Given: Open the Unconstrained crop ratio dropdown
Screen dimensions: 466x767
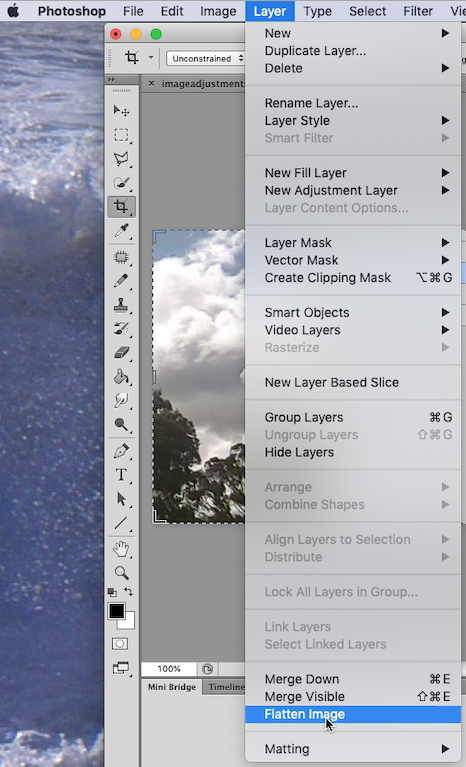Looking at the screenshot, I should pos(205,59).
